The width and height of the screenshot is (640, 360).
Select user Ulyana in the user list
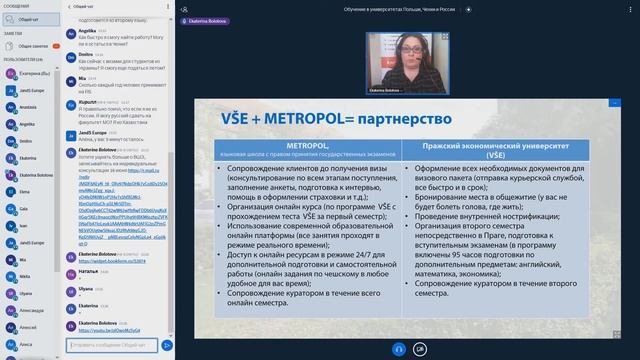click(29, 293)
